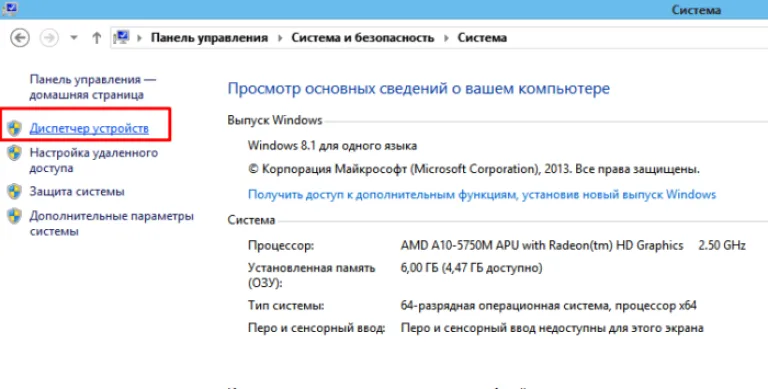Image resolution: width=768 pixels, height=389 pixels.
Task: Click the computer icon in address bar
Action: tap(121, 37)
